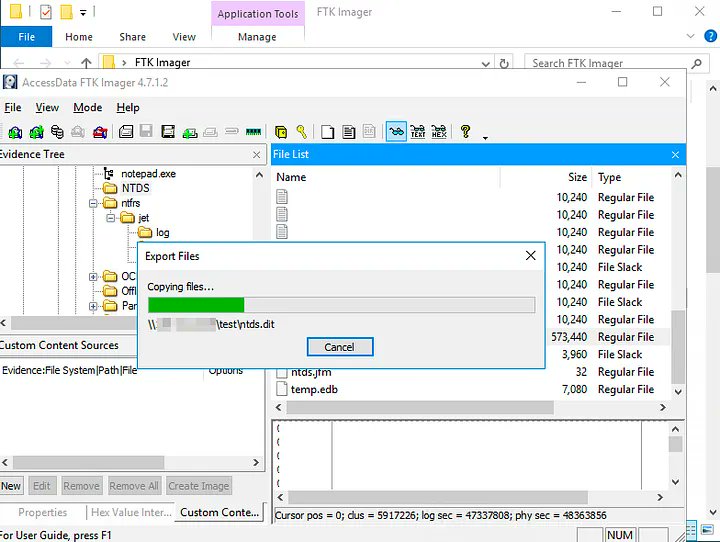Expand the Explorer ribbon chevron

[x=690, y=36]
